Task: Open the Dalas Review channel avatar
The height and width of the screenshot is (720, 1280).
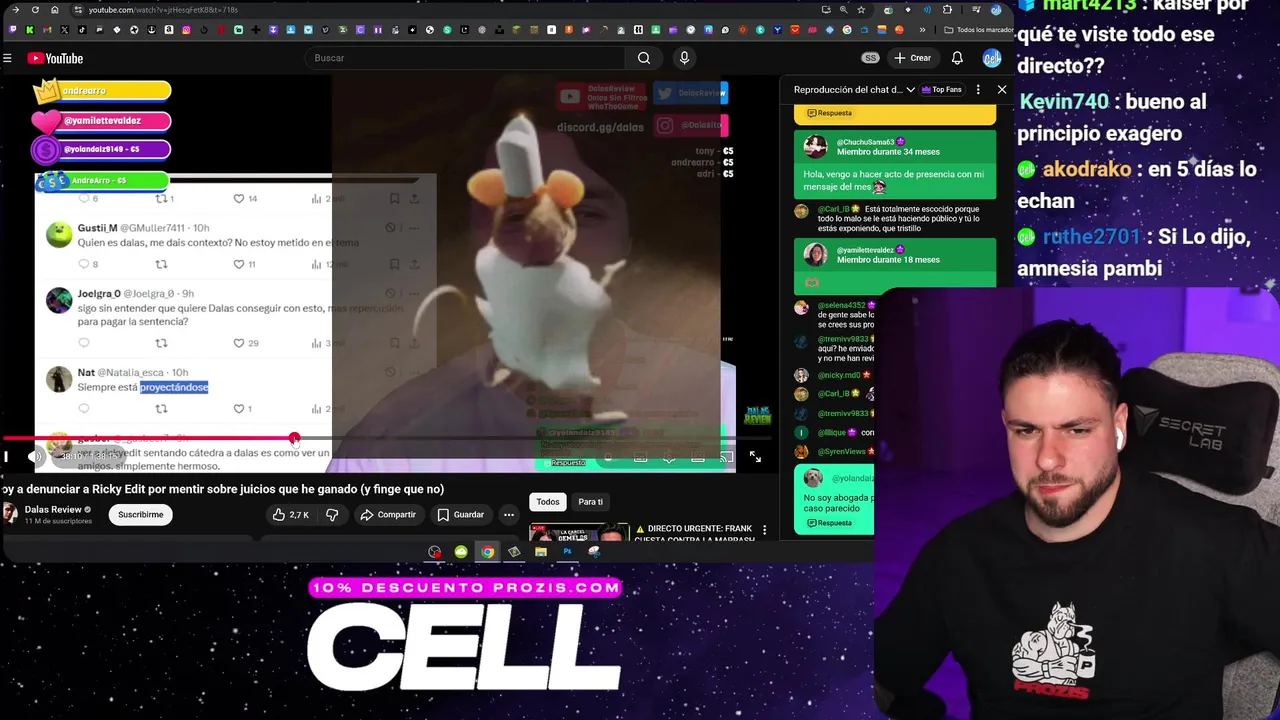Action: (x=9, y=514)
